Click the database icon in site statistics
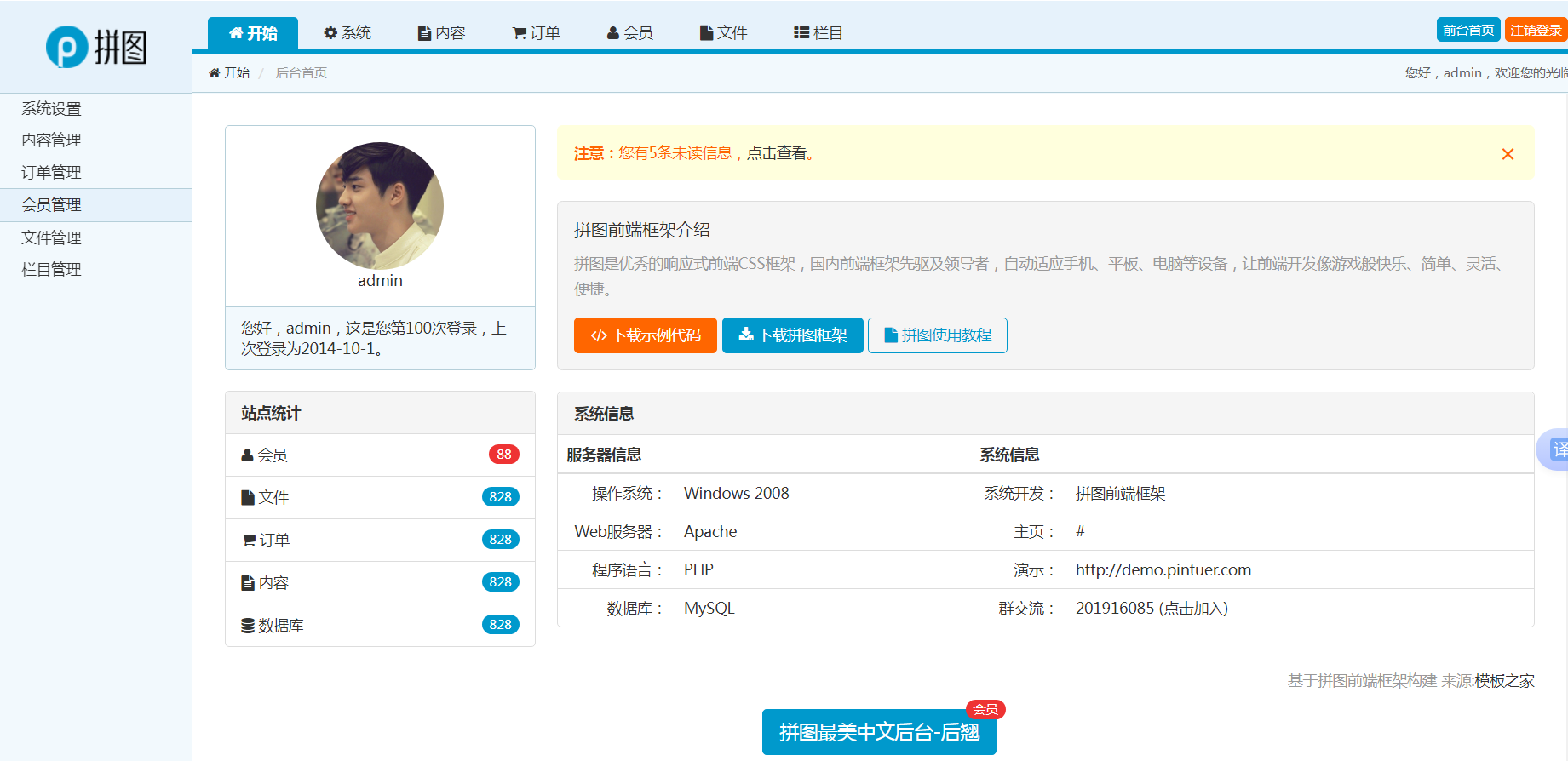 click(248, 626)
